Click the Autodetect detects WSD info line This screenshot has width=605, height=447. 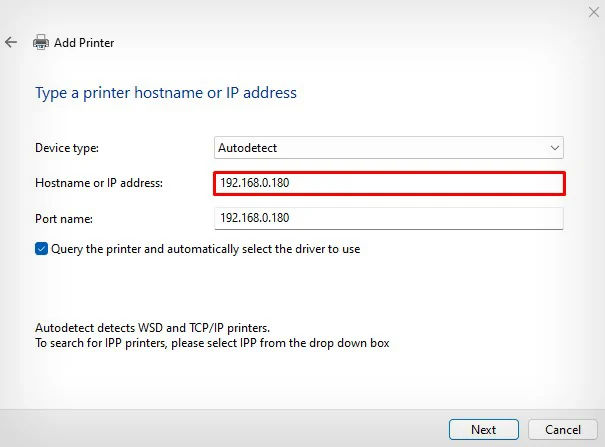click(152, 328)
